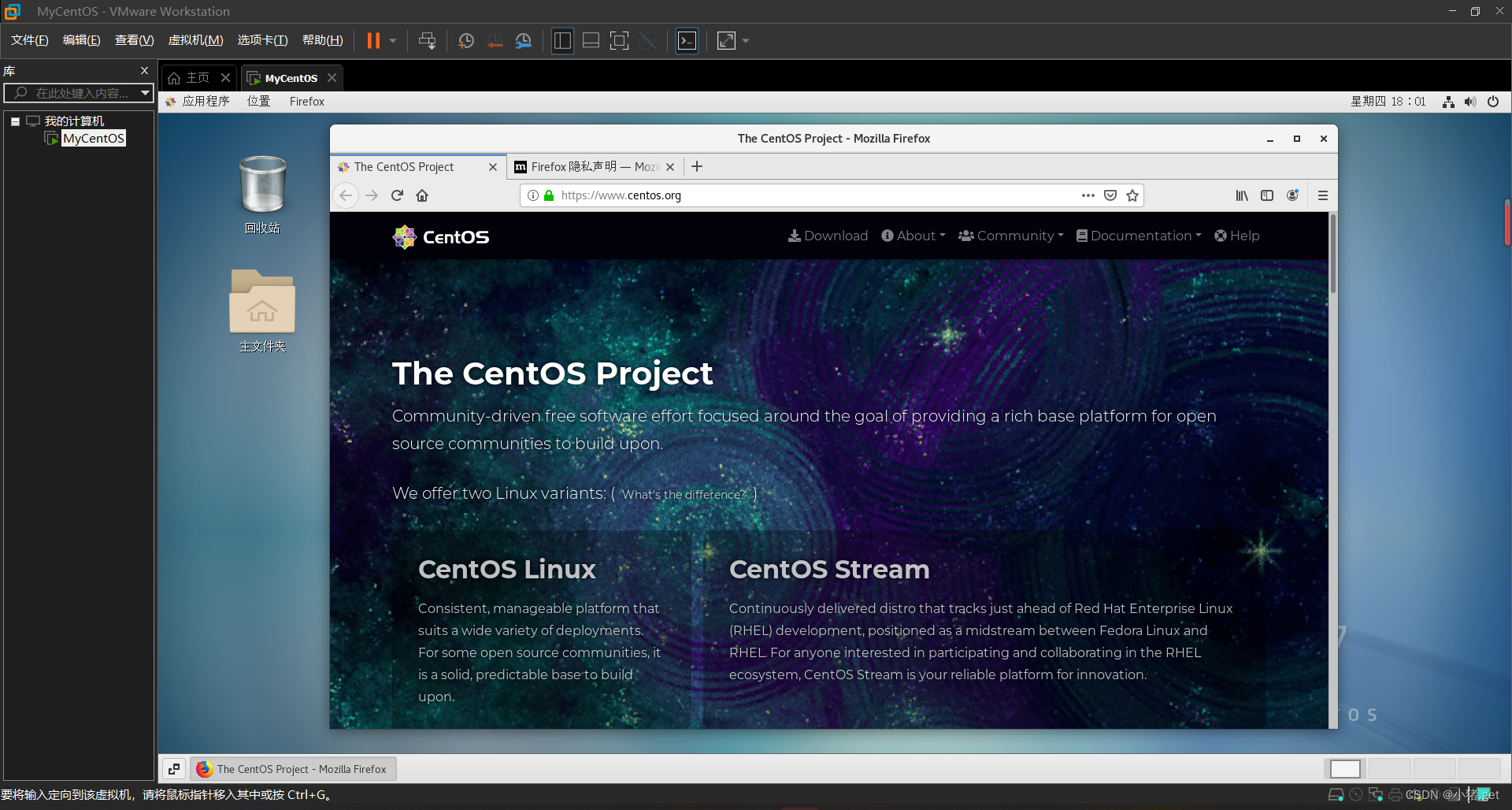1512x810 pixels.
Task: Collapse the 我的计算机 tree node
Action: 15,121
